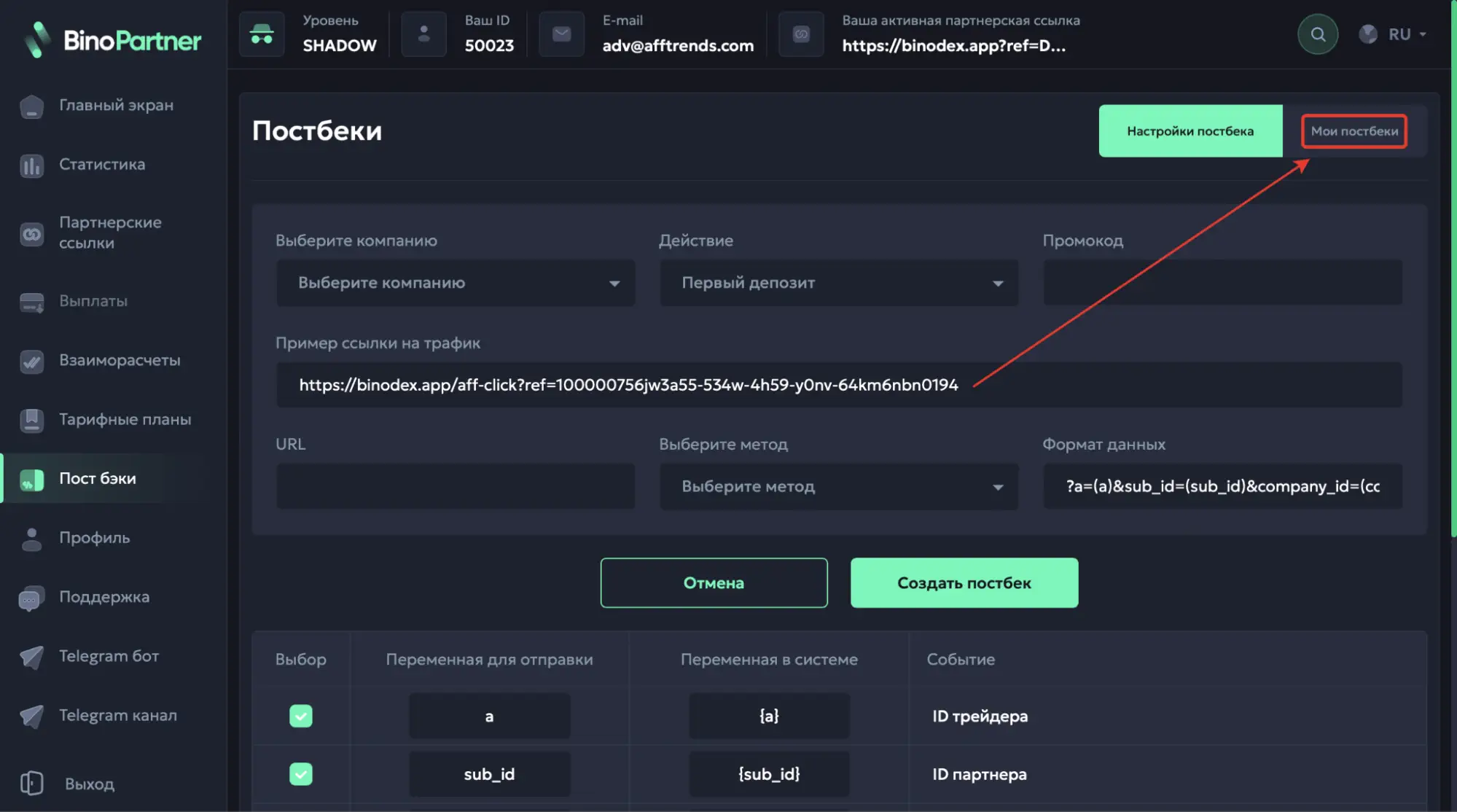Click the partner link chain icon in header

800,34
